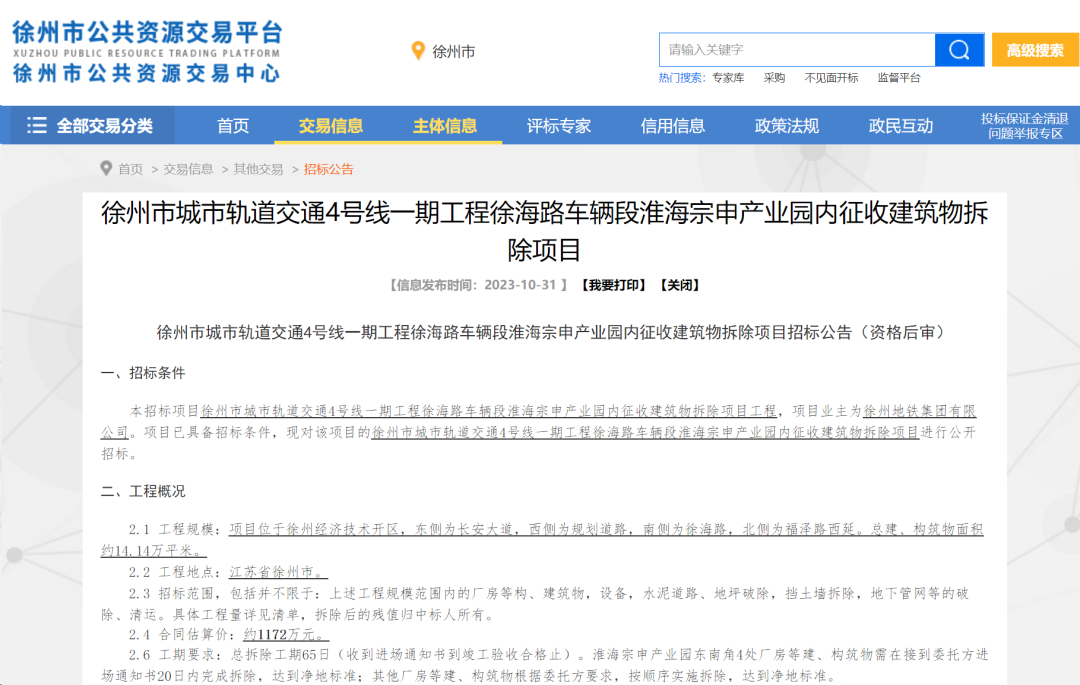Select hot search term 监督平台

(x=899, y=78)
